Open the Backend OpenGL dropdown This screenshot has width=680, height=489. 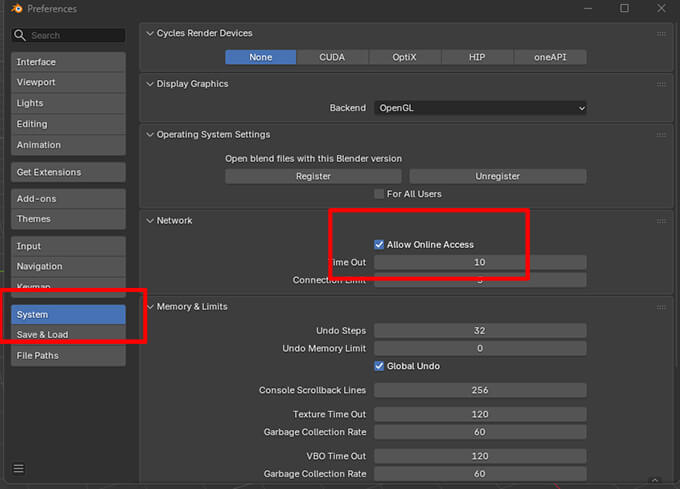pos(480,108)
